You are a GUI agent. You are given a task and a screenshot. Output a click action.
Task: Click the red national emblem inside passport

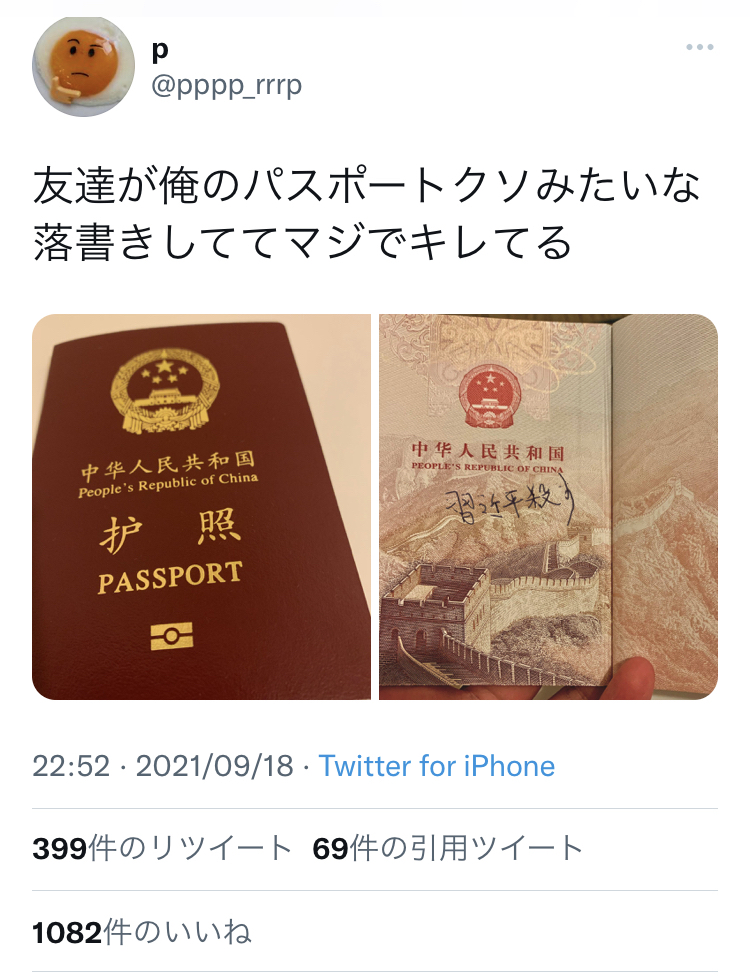(x=490, y=398)
